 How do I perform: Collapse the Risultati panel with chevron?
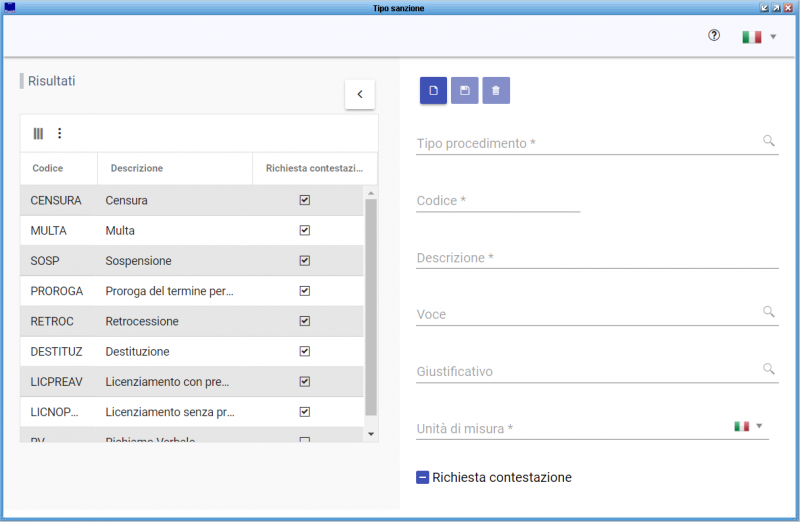pyautogui.click(x=359, y=94)
